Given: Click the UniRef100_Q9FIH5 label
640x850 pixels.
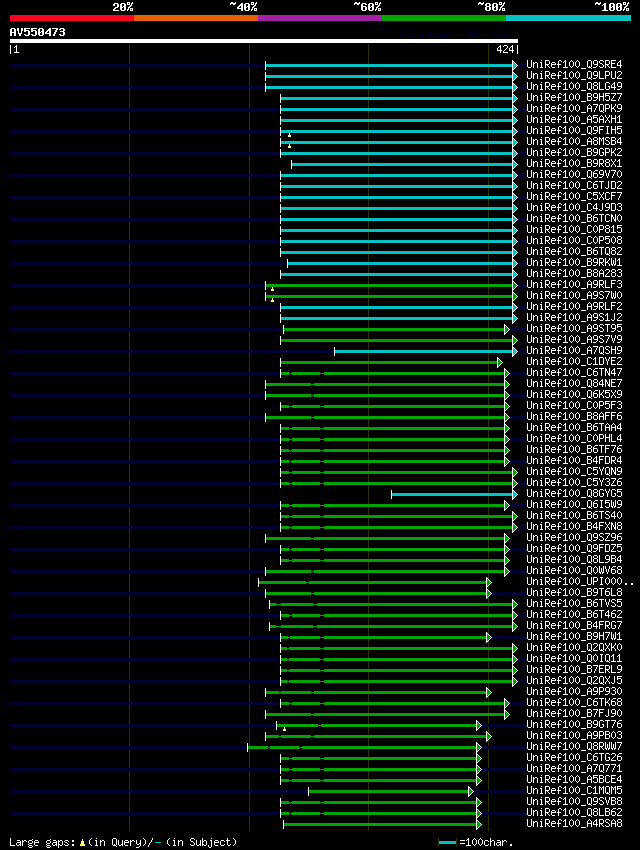Looking at the screenshot, I should click(574, 131).
